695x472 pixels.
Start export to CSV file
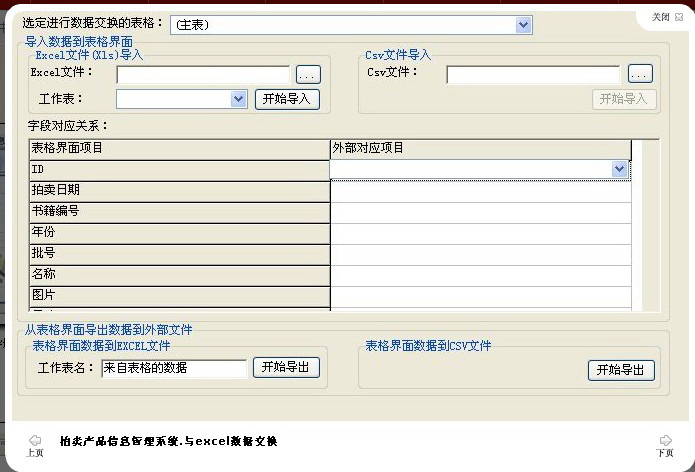(621, 370)
